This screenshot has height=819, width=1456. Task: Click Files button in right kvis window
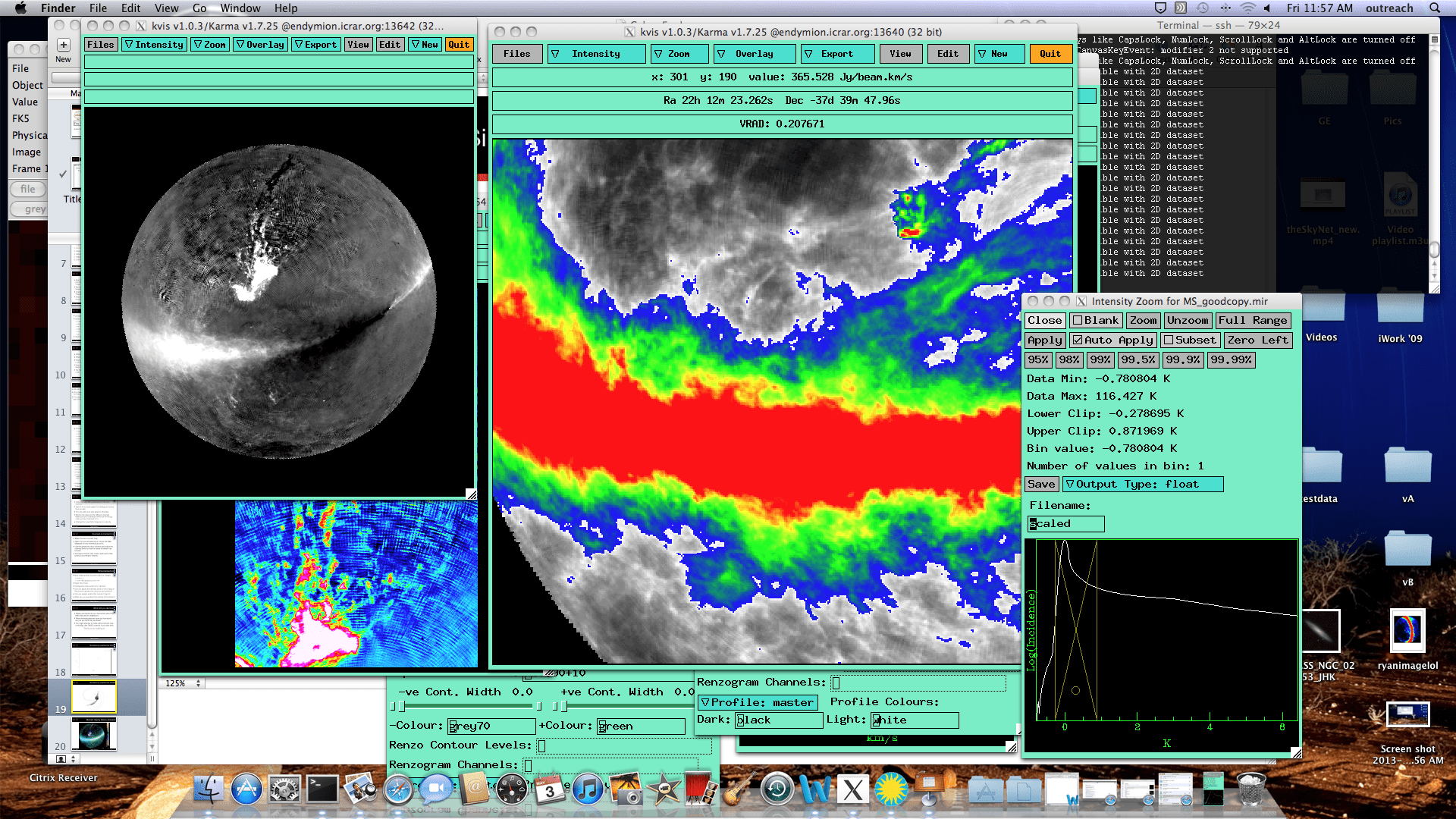(x=517, y=54)
